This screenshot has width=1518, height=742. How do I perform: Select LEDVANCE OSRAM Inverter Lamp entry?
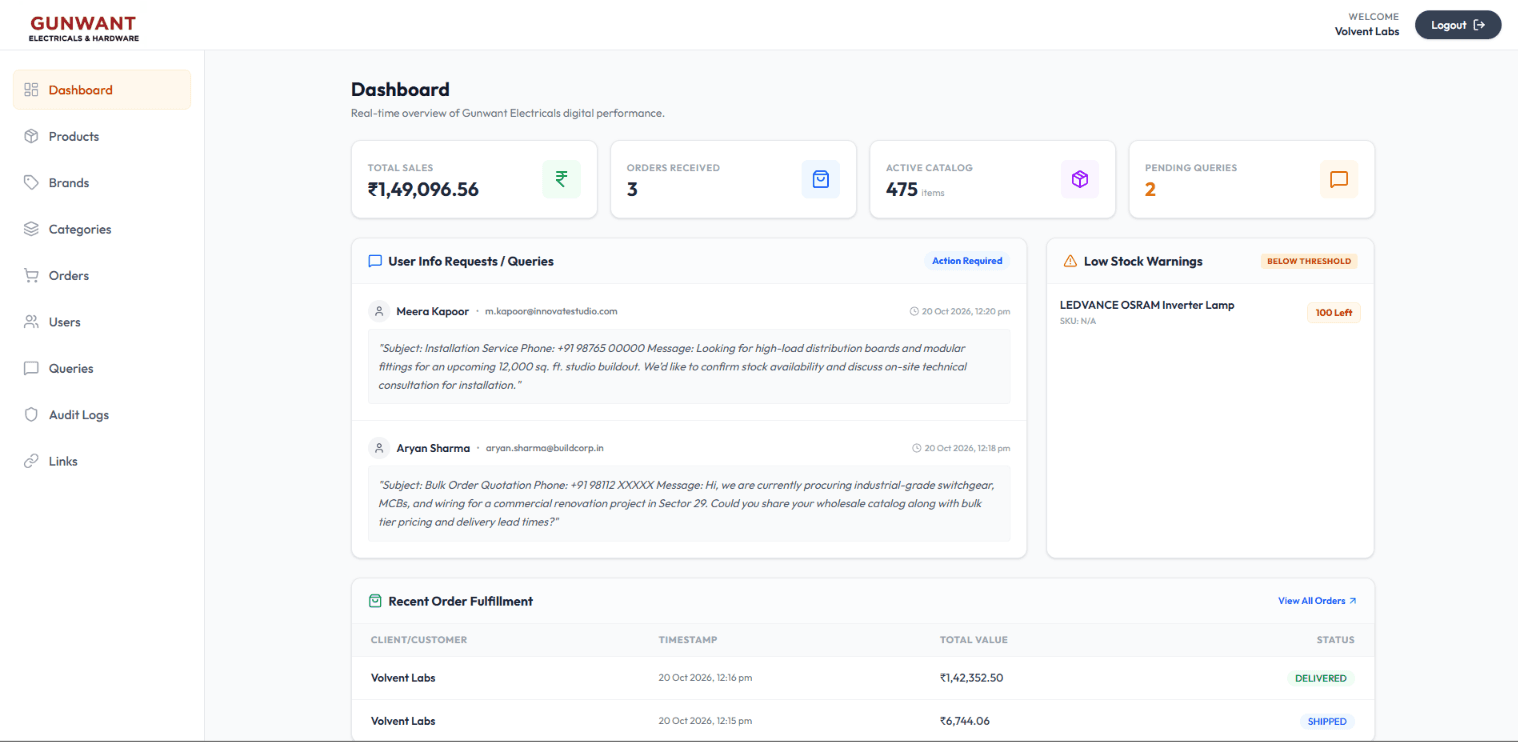click(x=1210, y=312)
